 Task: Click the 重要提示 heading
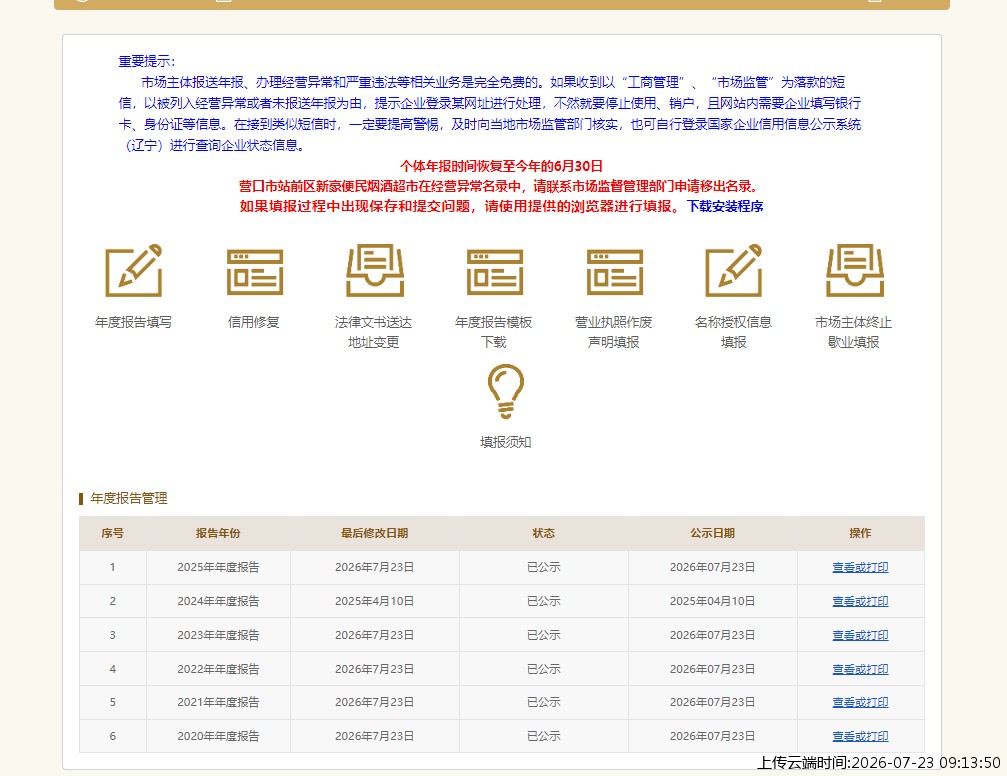point(146,62)
